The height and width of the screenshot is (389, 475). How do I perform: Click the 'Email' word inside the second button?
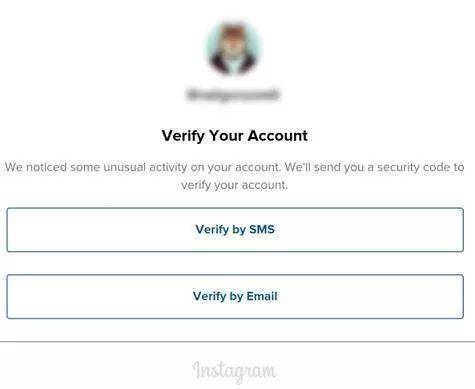tap(262, 296)
